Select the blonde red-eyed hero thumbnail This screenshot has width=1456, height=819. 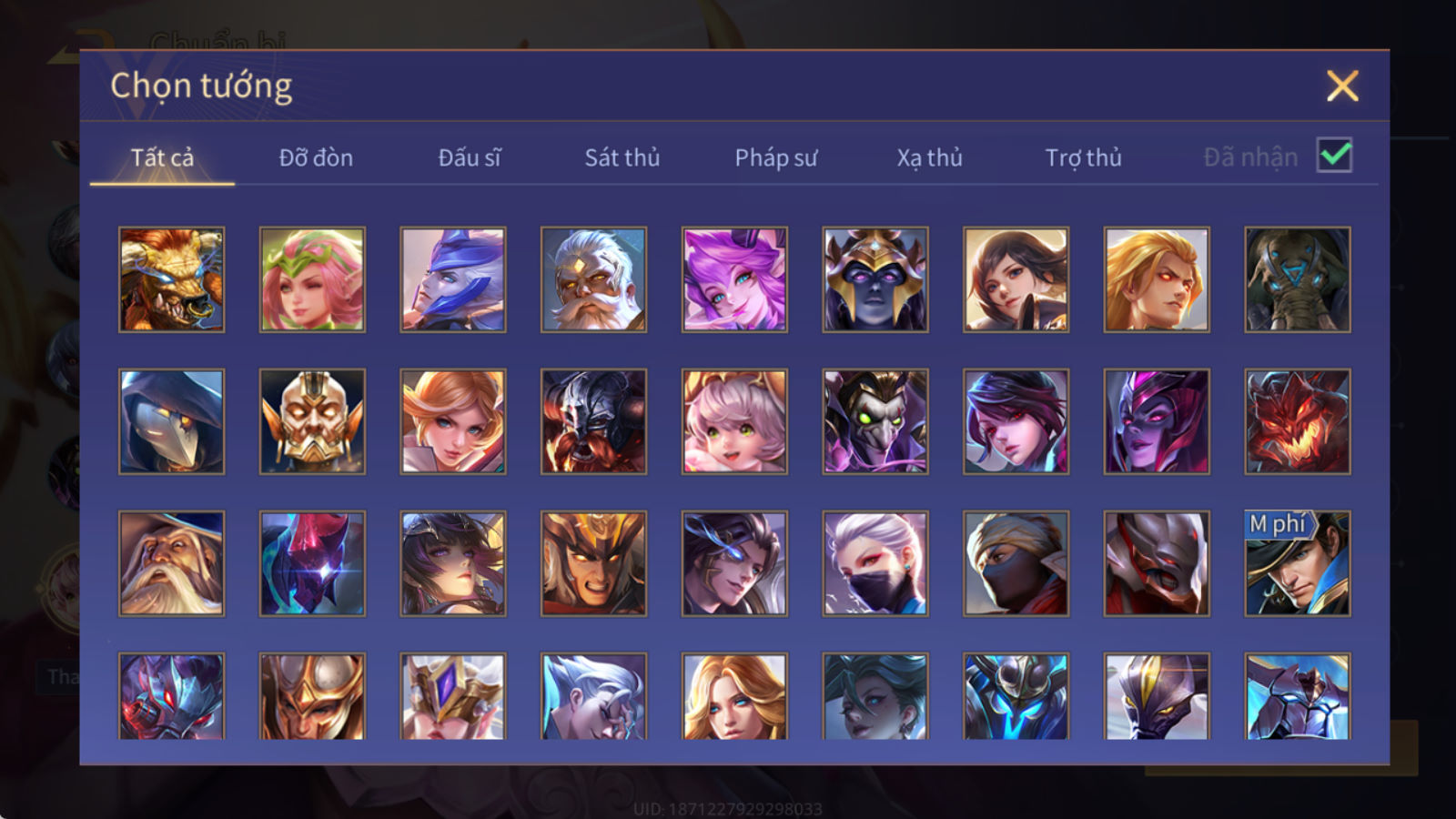(1157, 279)
